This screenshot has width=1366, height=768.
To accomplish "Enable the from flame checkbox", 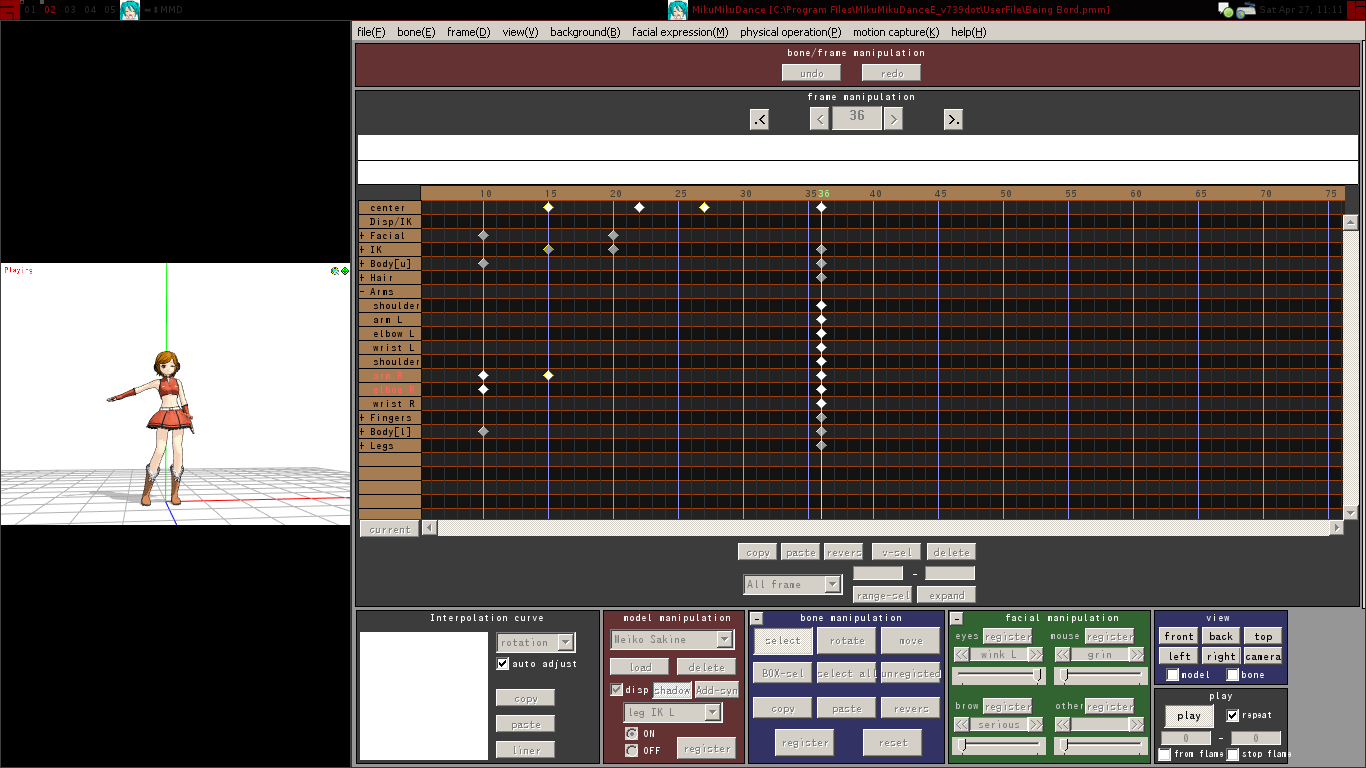I will (1165, 754).
